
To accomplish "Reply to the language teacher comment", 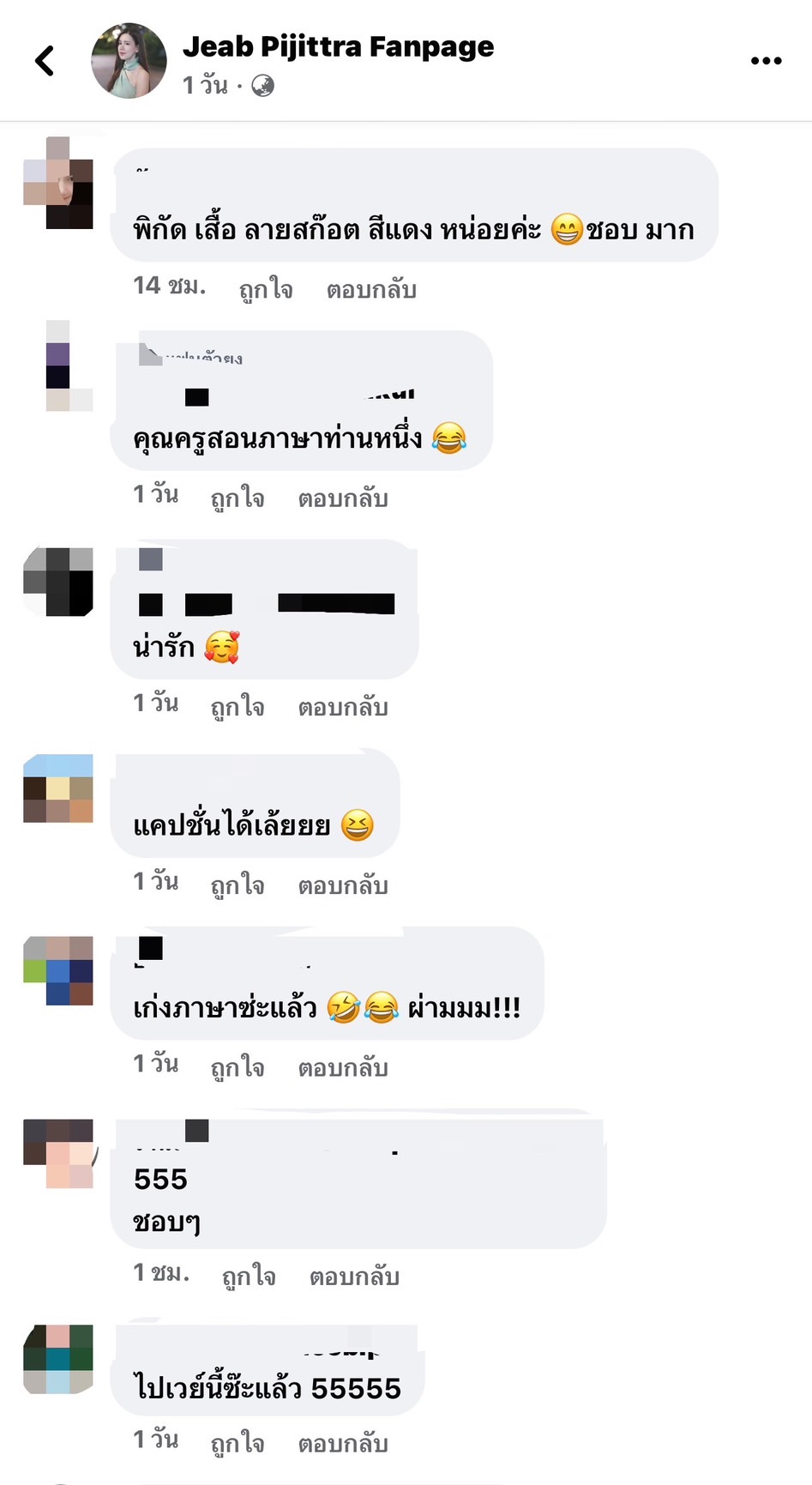I will pyautogui.click(x=343, y=498).
